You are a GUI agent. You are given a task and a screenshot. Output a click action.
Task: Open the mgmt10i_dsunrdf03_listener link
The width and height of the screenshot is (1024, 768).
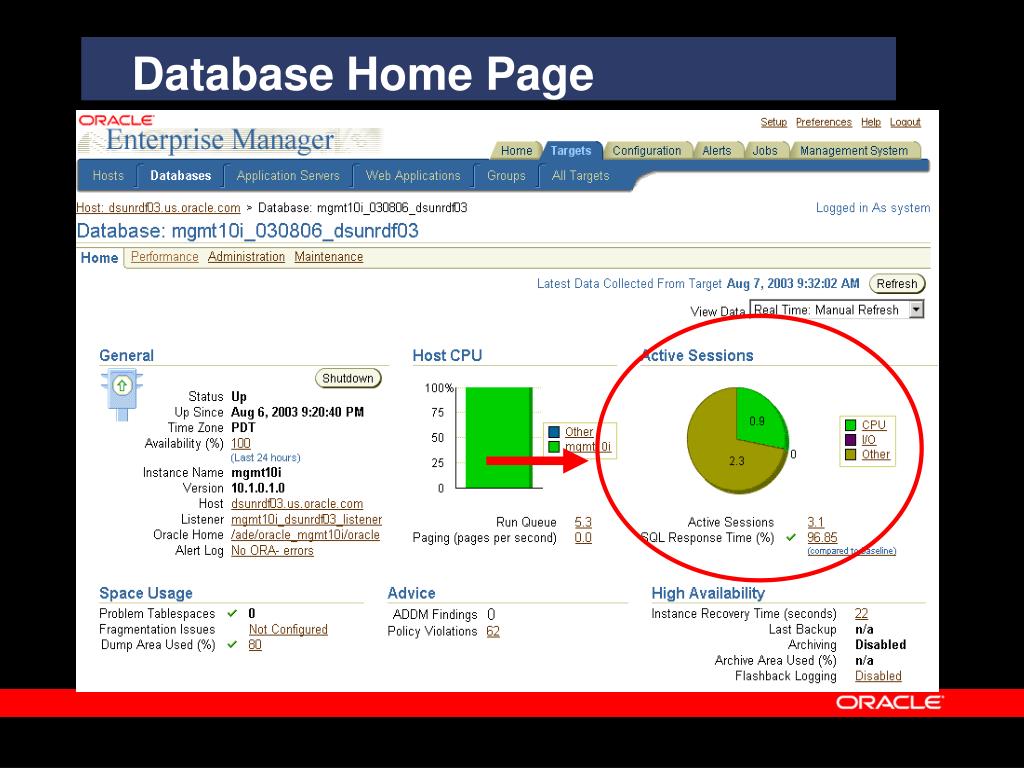(x=306, y=519)
